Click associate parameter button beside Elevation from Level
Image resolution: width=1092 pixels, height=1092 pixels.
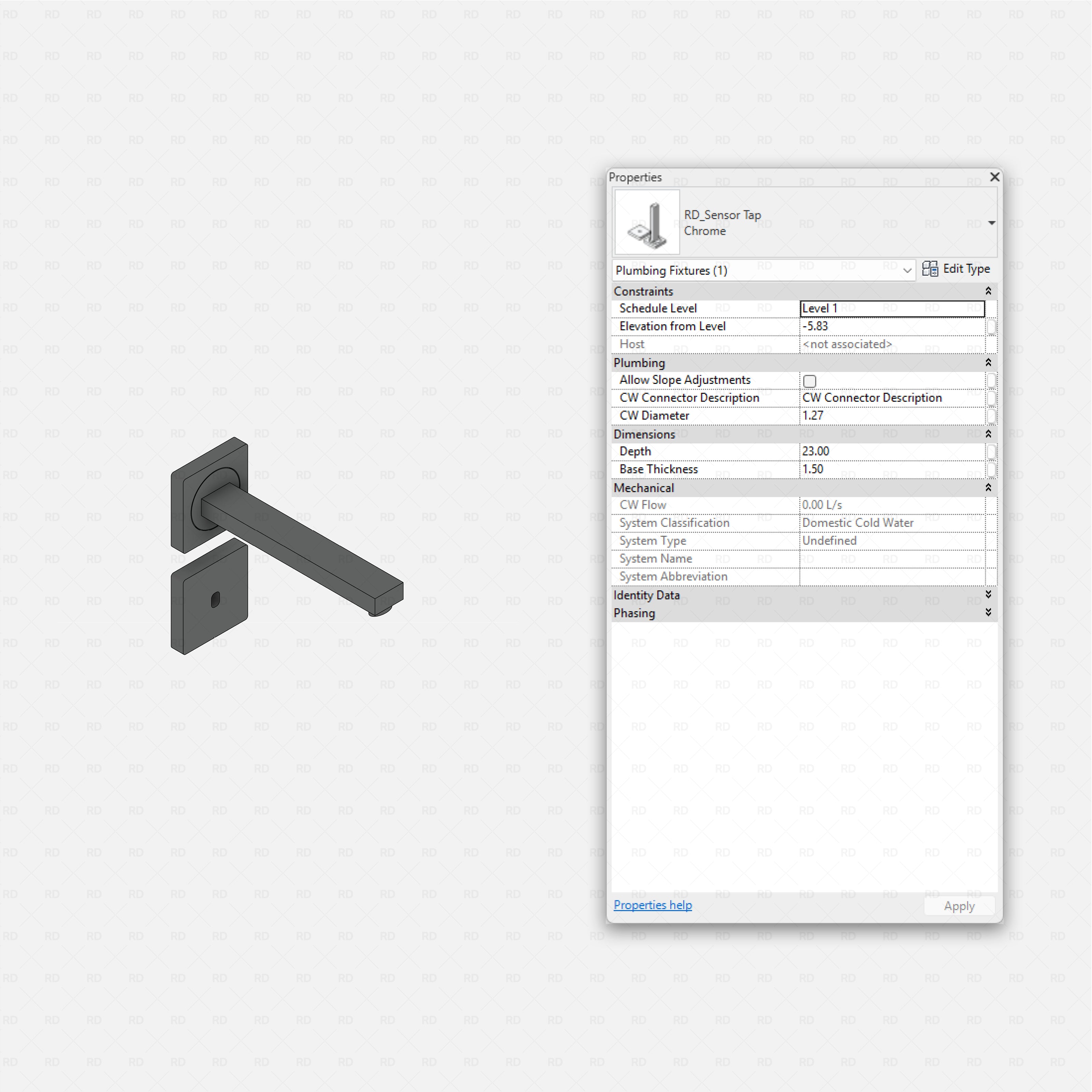991,327
